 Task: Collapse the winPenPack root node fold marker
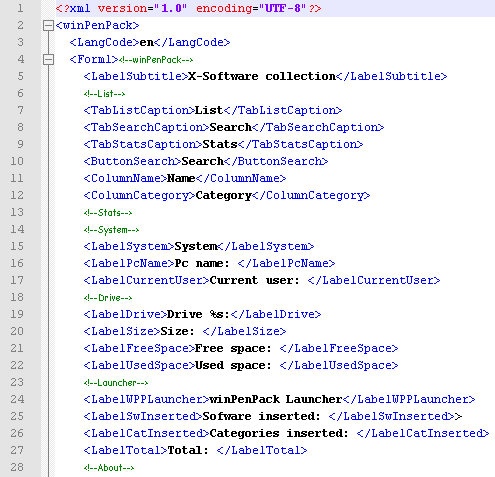click(x=48, y=26)
